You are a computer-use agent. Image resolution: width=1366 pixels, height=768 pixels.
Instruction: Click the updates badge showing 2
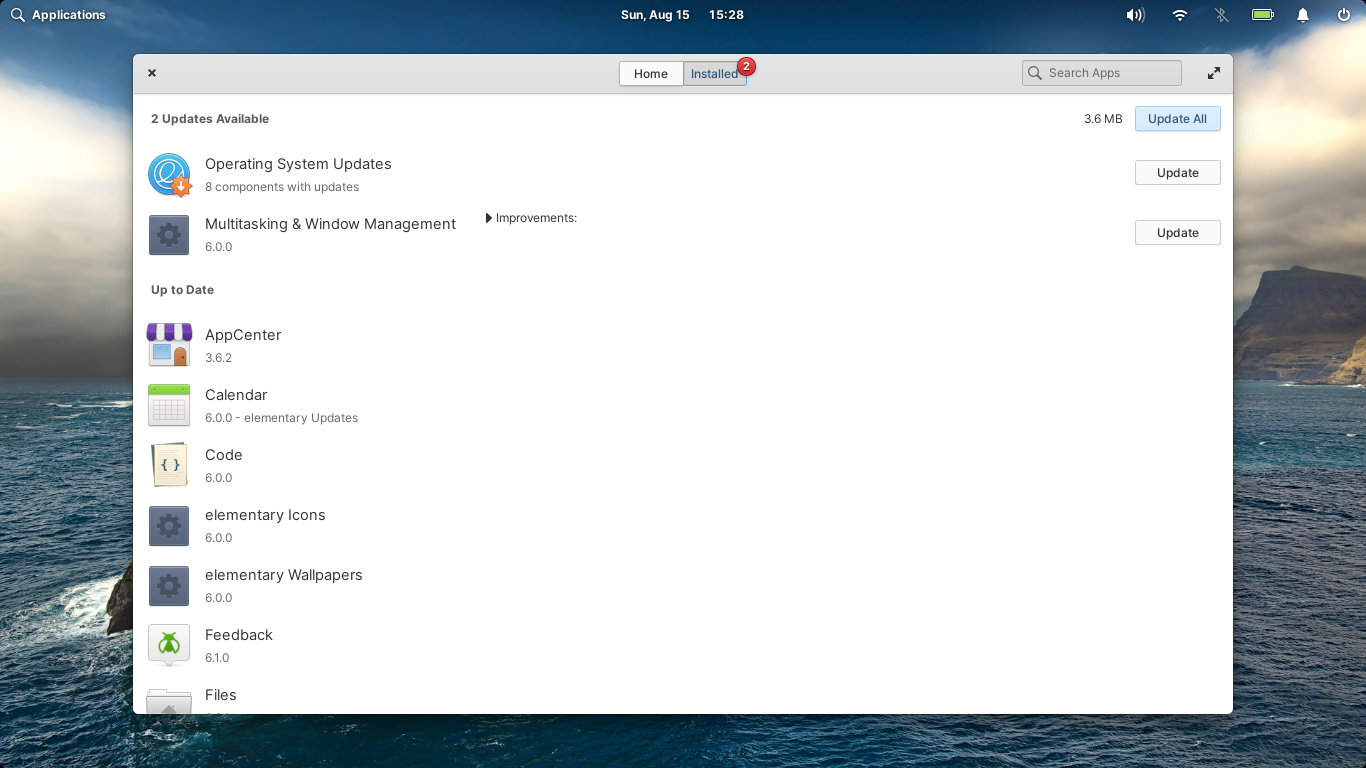click(746, 66)
